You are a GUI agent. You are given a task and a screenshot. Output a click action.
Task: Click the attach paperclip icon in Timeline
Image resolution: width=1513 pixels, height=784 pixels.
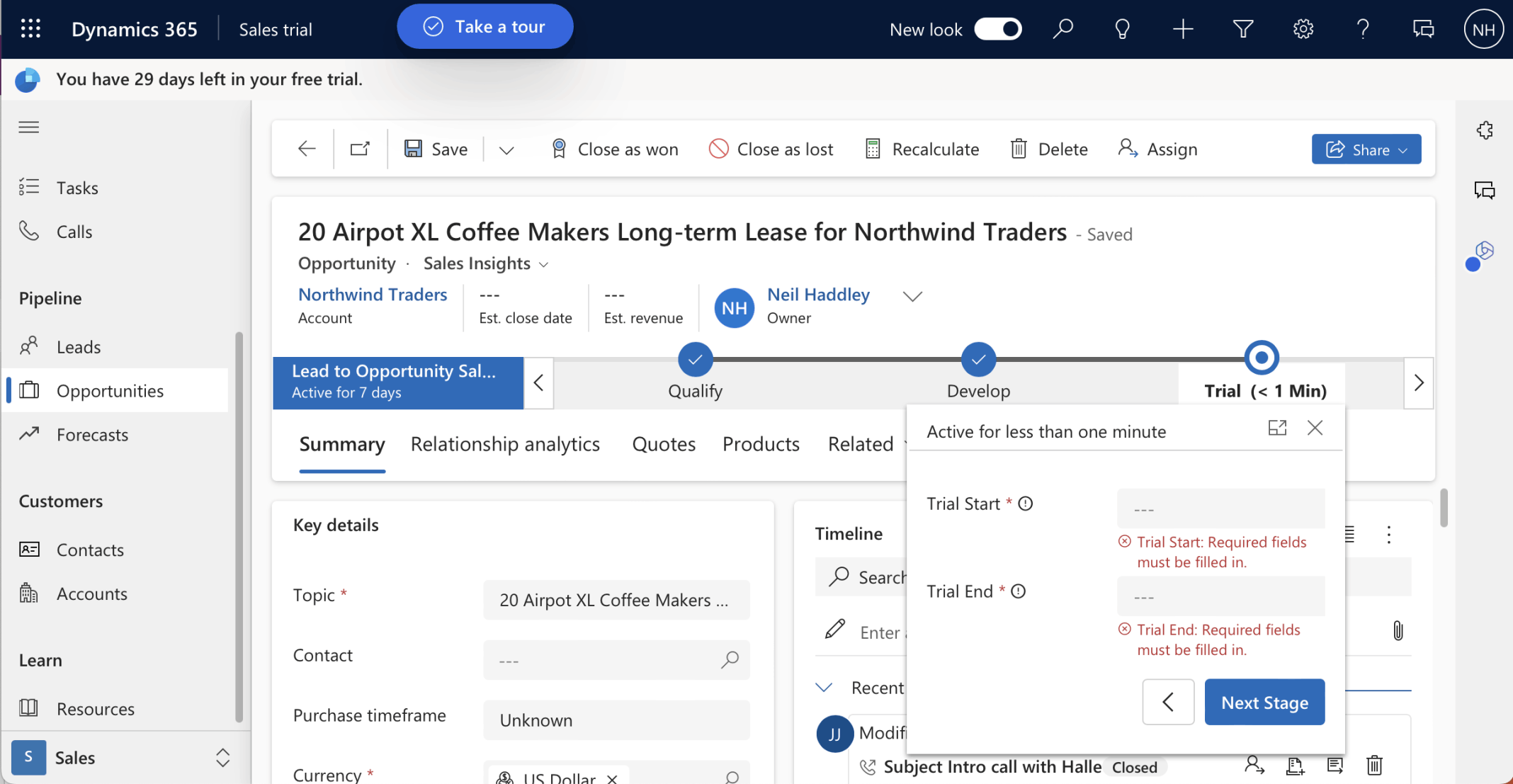pos(1398,630)
